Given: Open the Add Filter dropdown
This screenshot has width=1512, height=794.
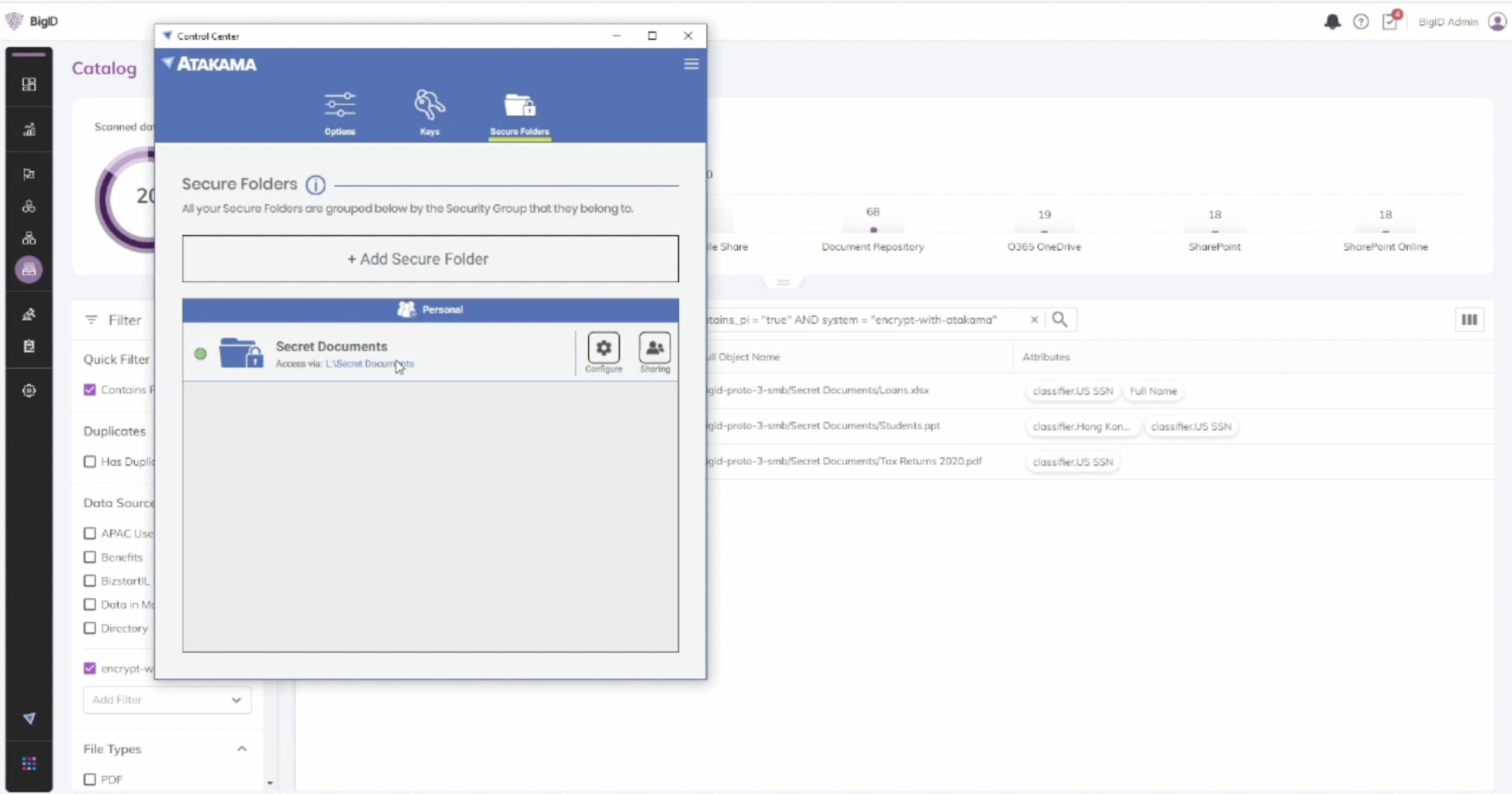Looking at the screenshot, I should tap(167, 699).
